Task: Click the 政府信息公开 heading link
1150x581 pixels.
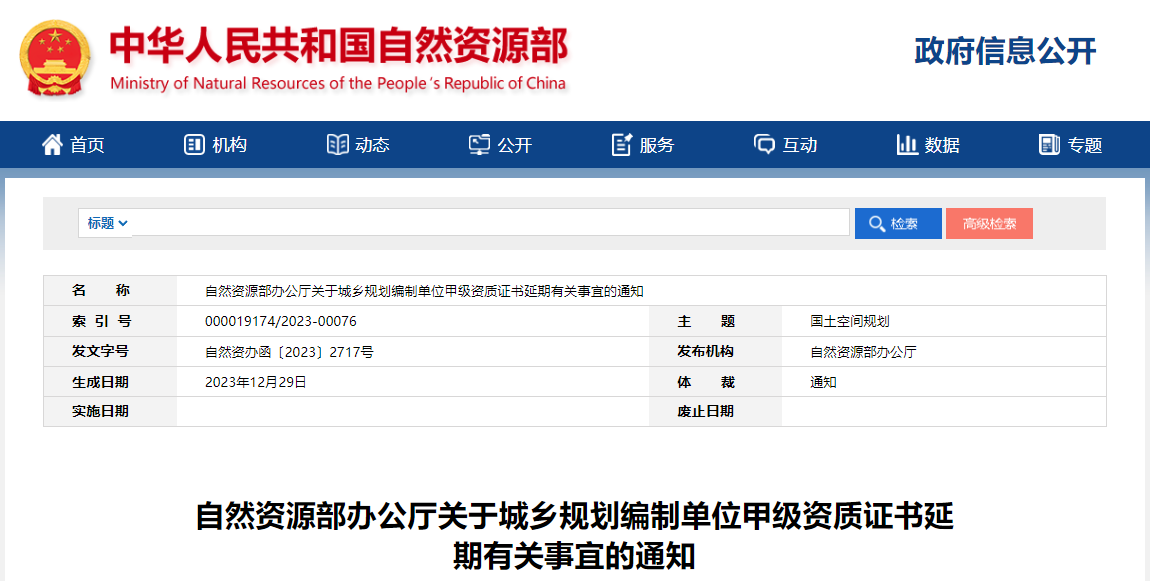Action: [1005, 51]
